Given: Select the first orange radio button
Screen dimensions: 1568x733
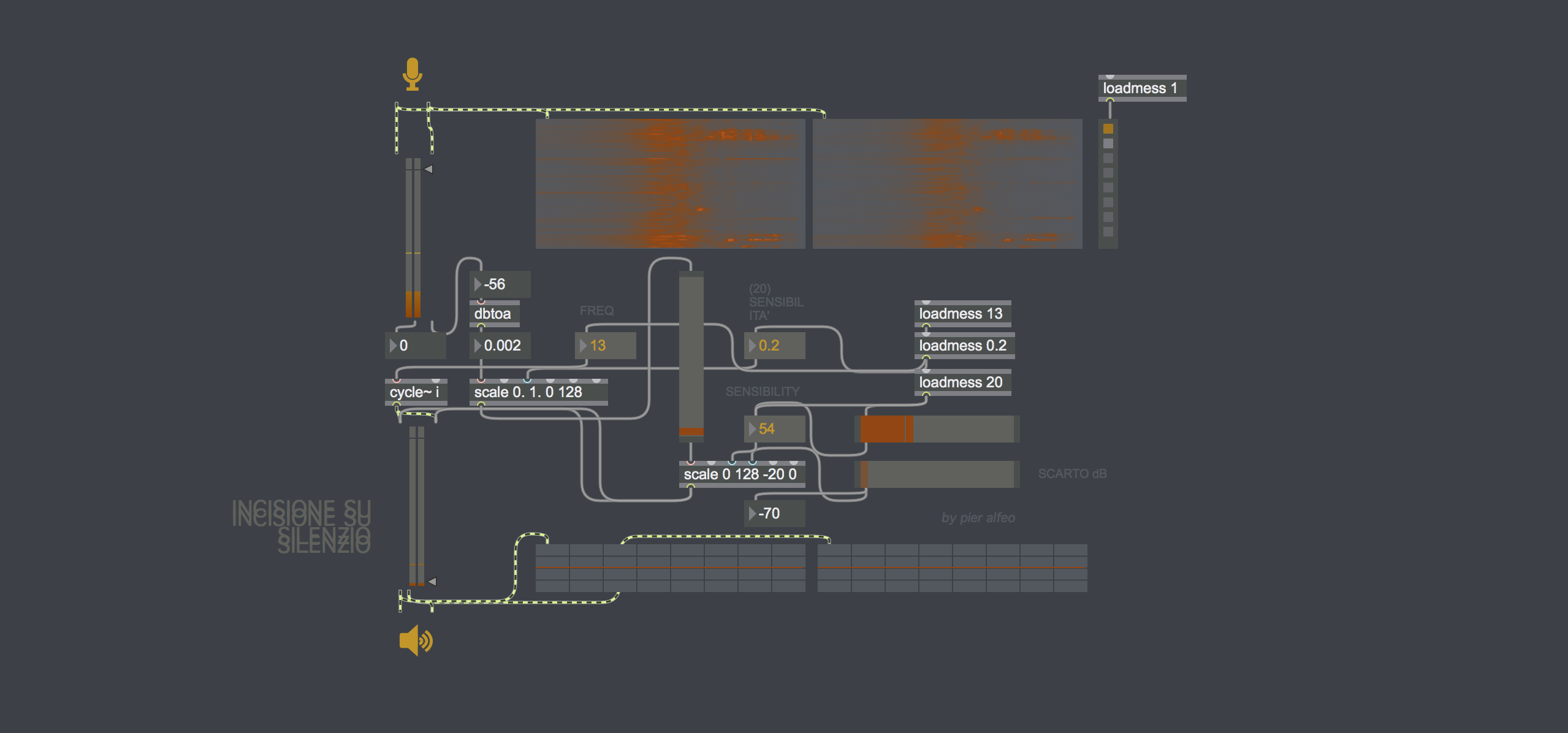Looking at the screenshot, I should (x=1108, y=129).
